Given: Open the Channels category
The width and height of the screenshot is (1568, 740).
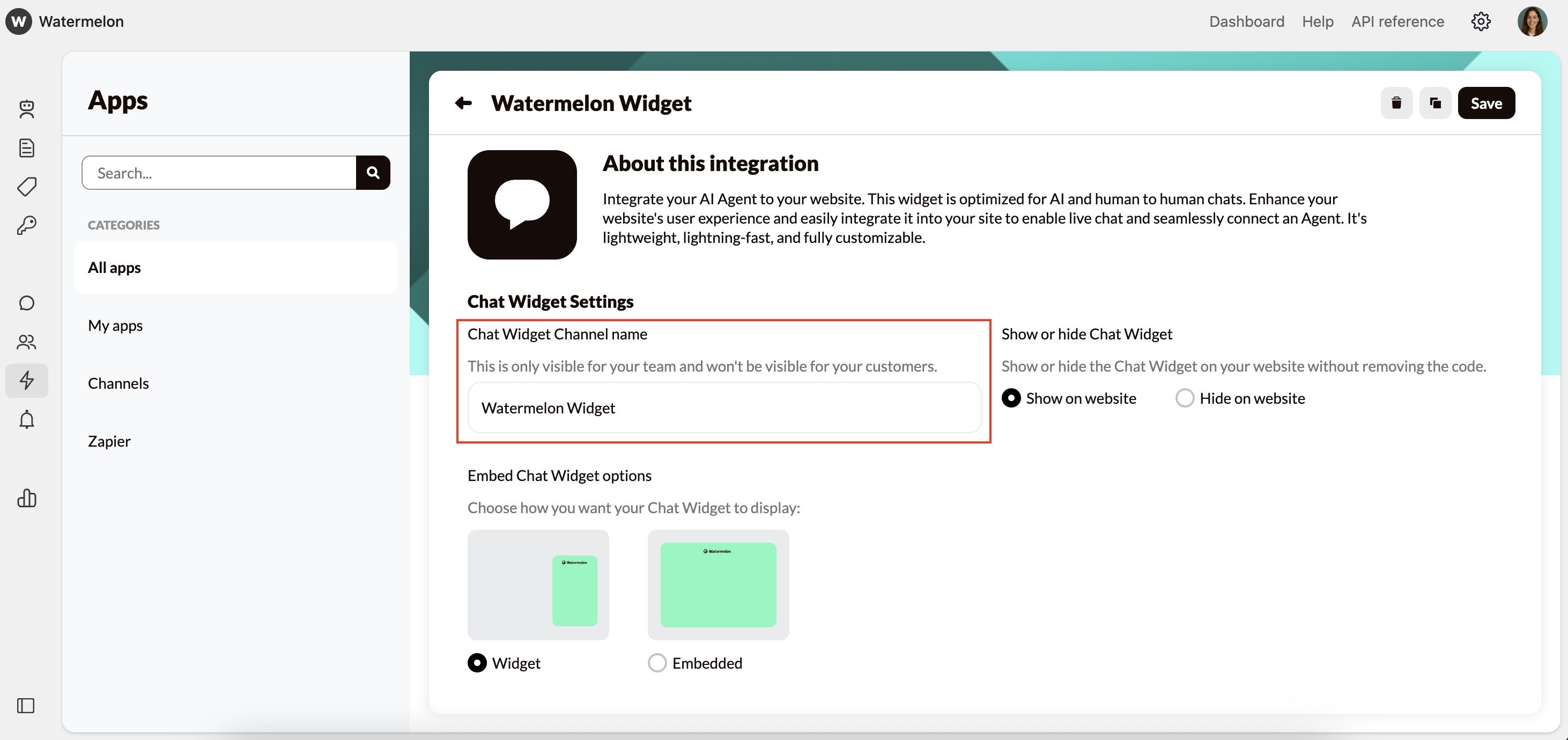Looking at the screenshot, I should (118, 383).
